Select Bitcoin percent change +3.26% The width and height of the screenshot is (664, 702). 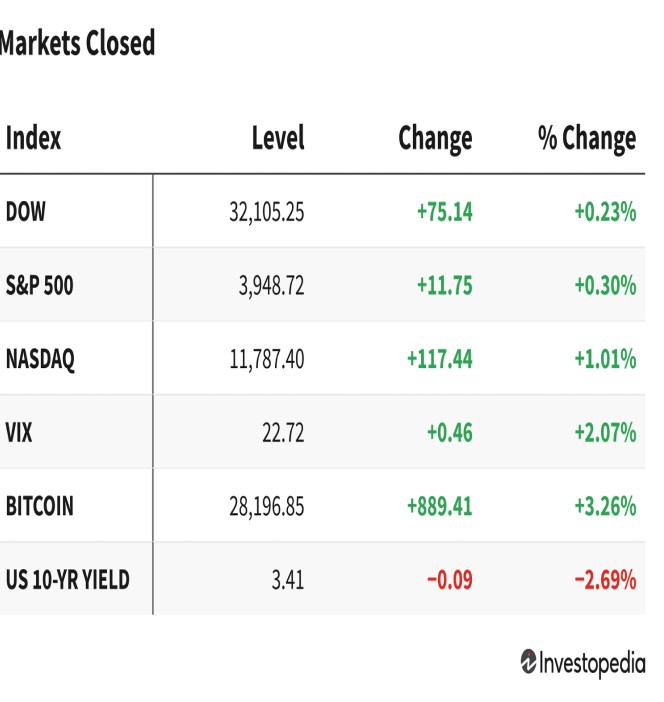pyautogui.click(x=605, y=506)
